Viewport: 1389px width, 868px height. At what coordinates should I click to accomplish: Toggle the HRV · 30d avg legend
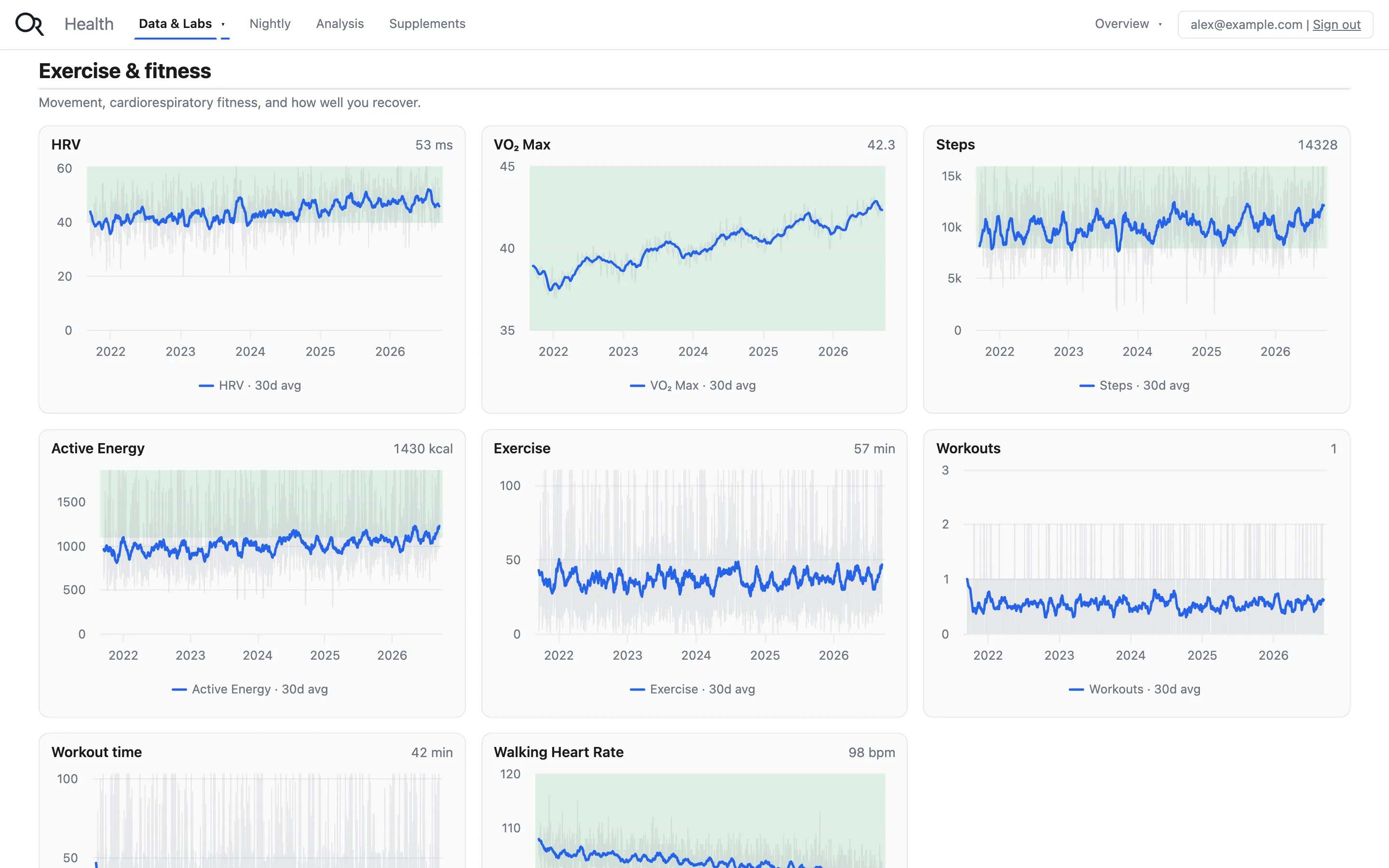tap(250, 385)
